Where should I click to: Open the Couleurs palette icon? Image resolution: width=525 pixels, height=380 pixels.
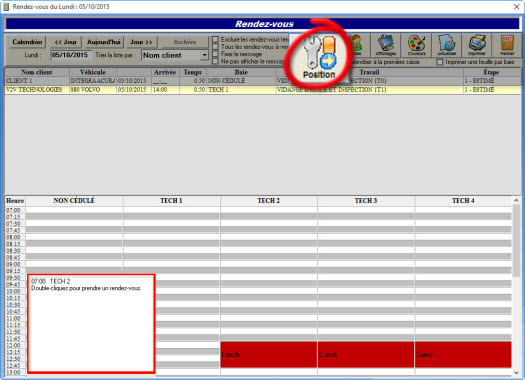pyautogui.click(x=416, y=45)
